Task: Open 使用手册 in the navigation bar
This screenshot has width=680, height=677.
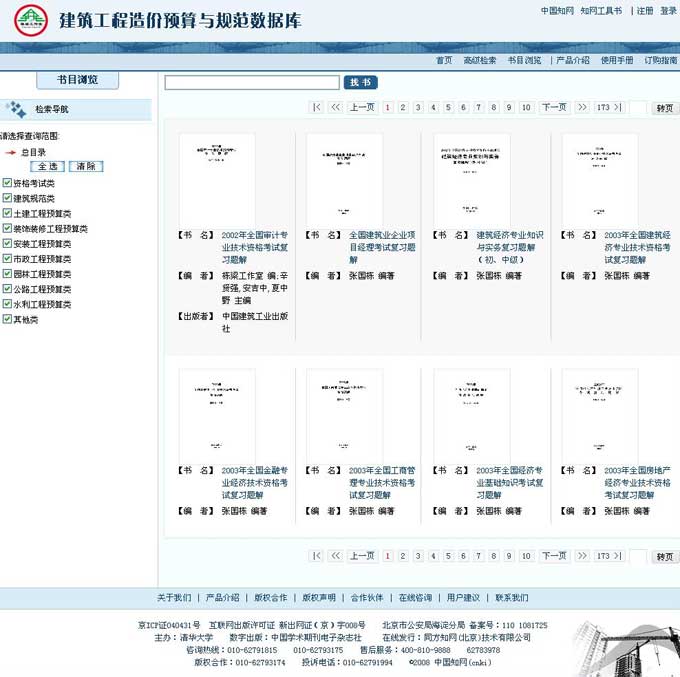Action: [616, 61]
